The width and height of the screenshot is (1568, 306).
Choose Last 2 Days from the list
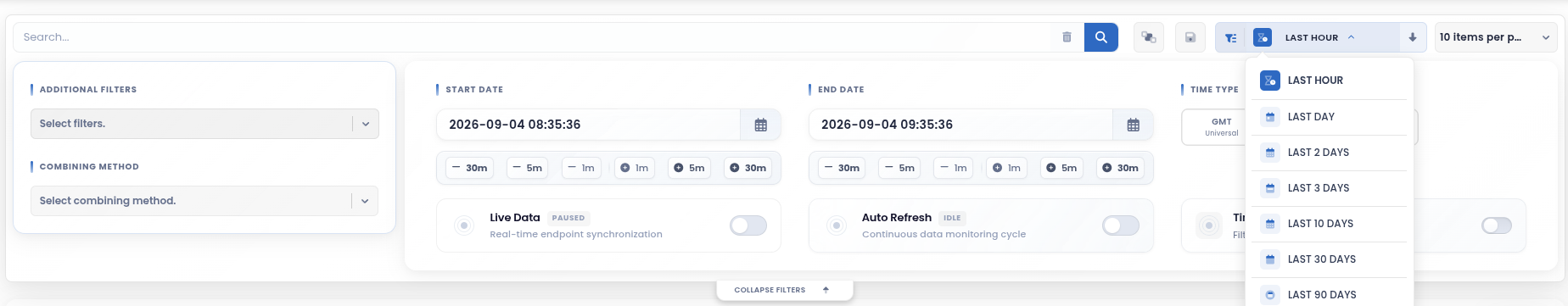(1329, 153)
